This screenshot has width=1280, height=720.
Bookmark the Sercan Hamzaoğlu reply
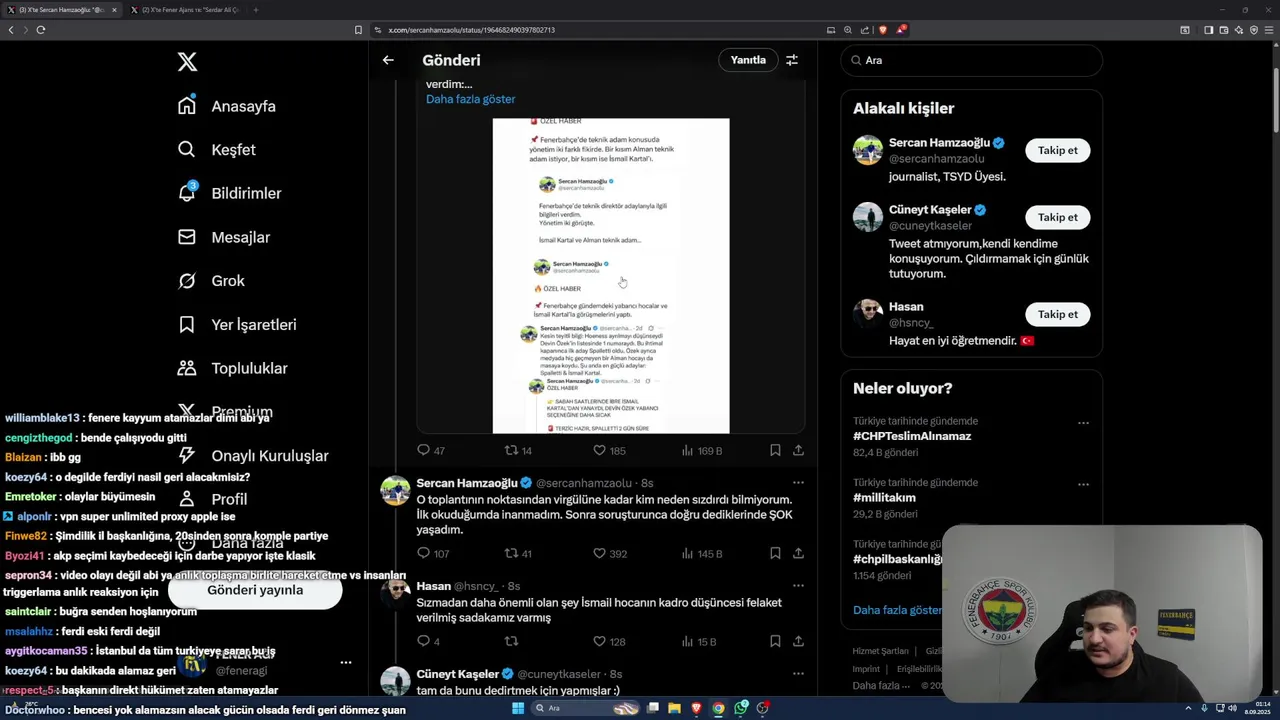point(775,553)
